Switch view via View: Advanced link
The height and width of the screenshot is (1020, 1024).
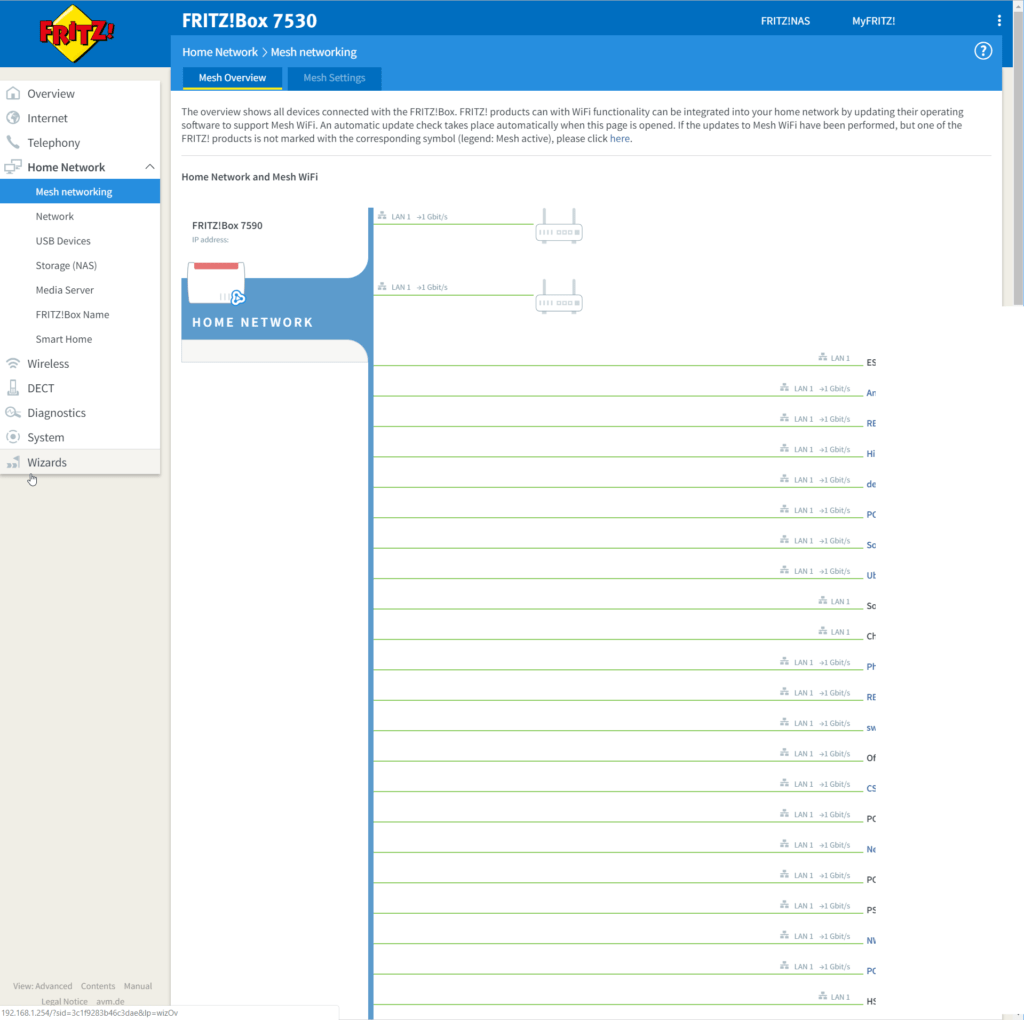point(43,986)
